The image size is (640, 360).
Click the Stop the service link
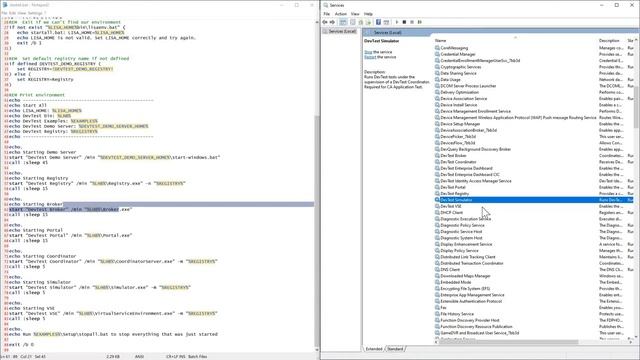pyautogui.click(x=368, y=52)
